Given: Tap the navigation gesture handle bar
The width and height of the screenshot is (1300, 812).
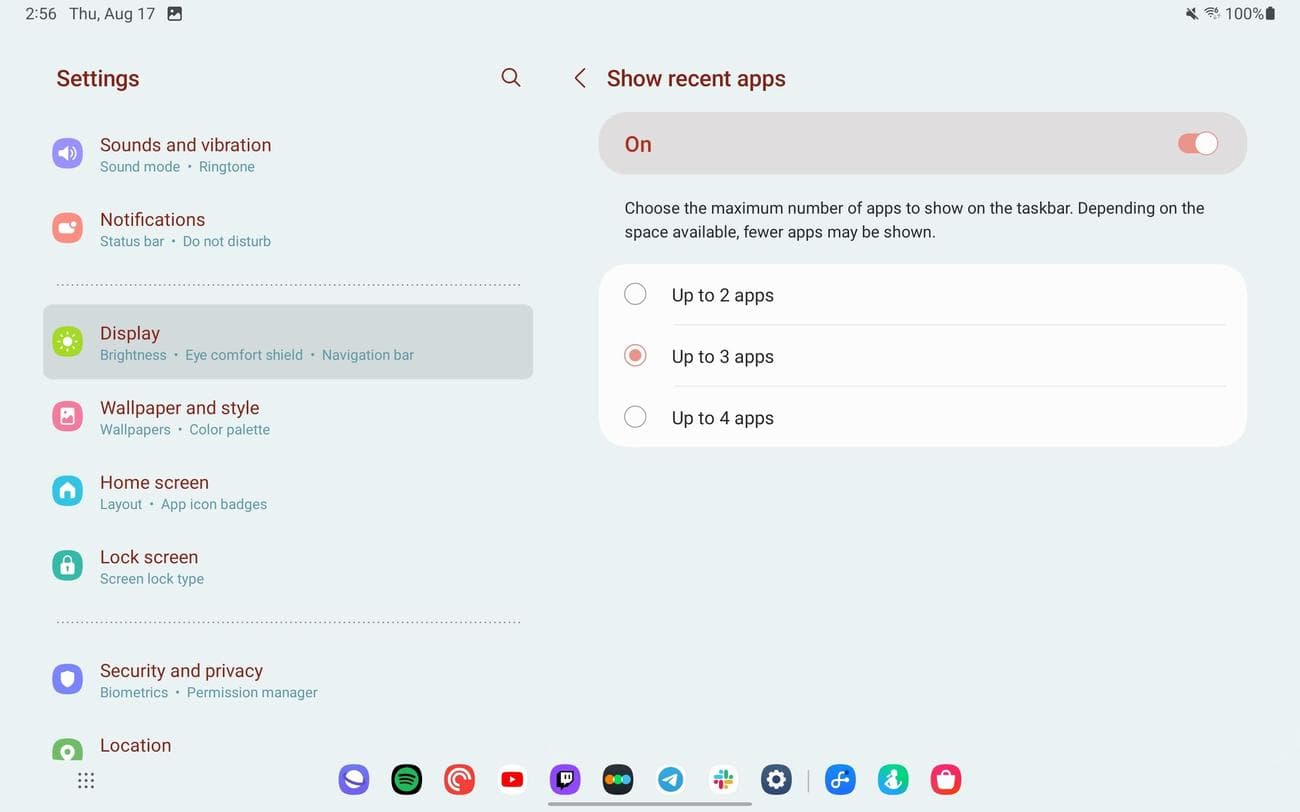Looking at the screenshot, I should 650,803.
